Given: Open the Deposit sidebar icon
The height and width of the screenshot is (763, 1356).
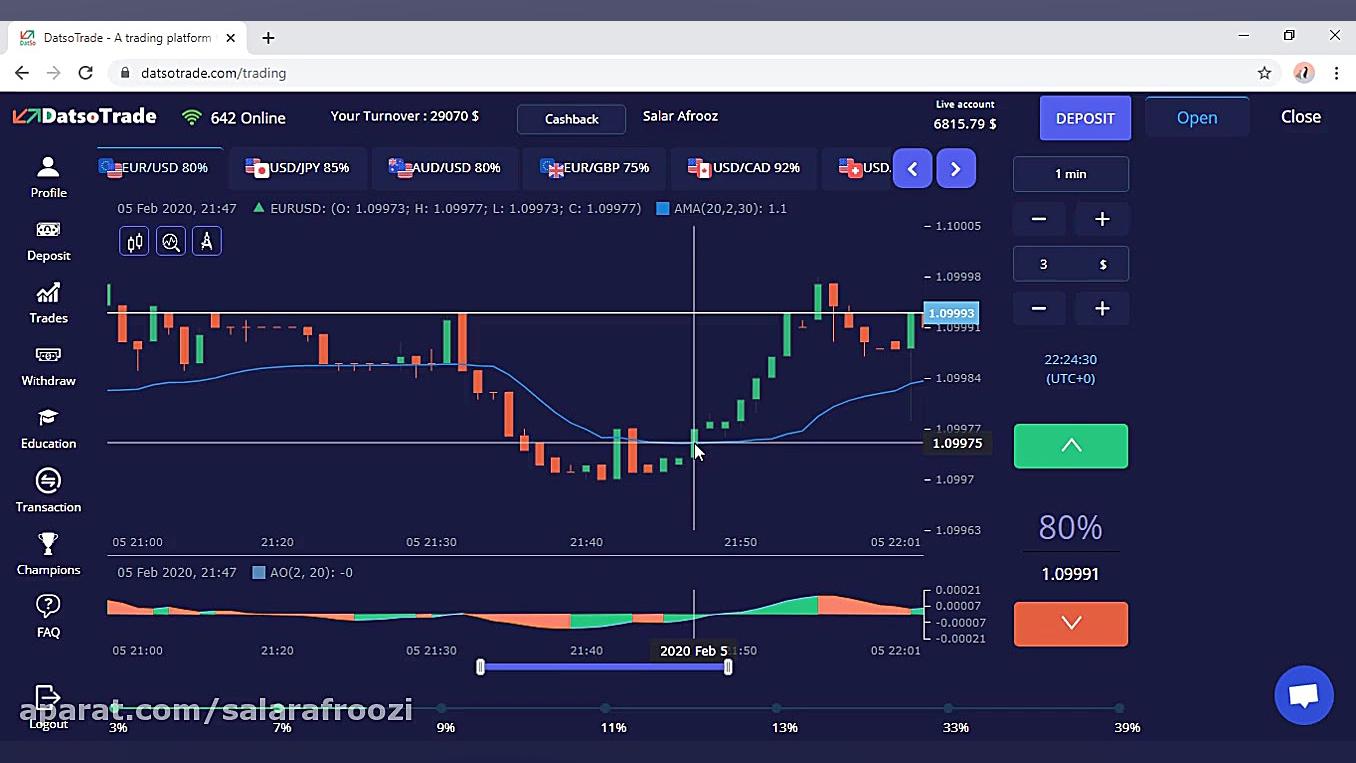Looking at the screenshot, I should click(x=48, y=230).
